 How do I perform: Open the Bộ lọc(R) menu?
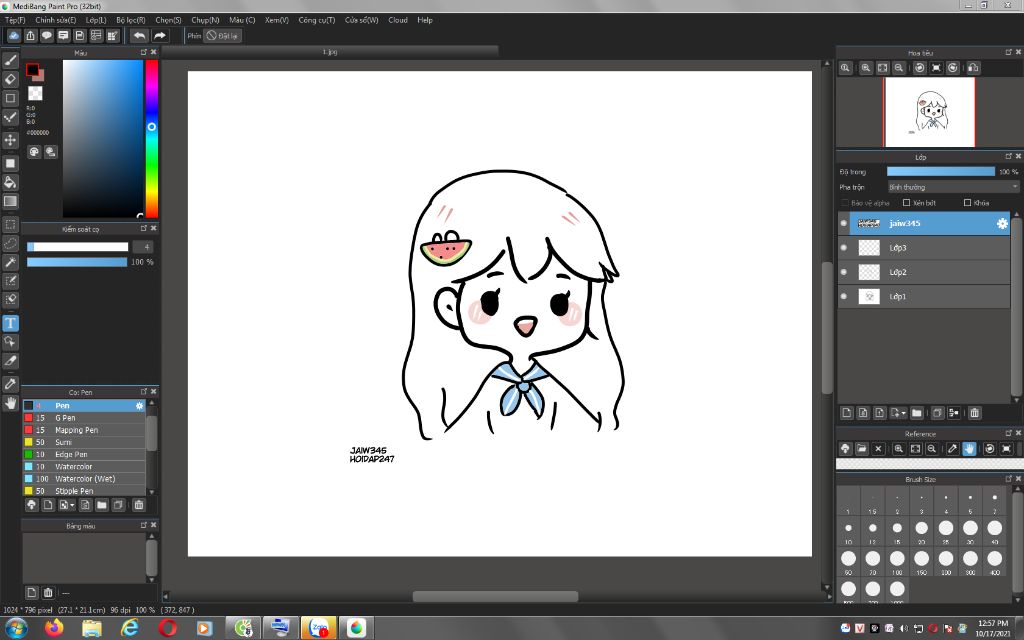tap(131, 20)
